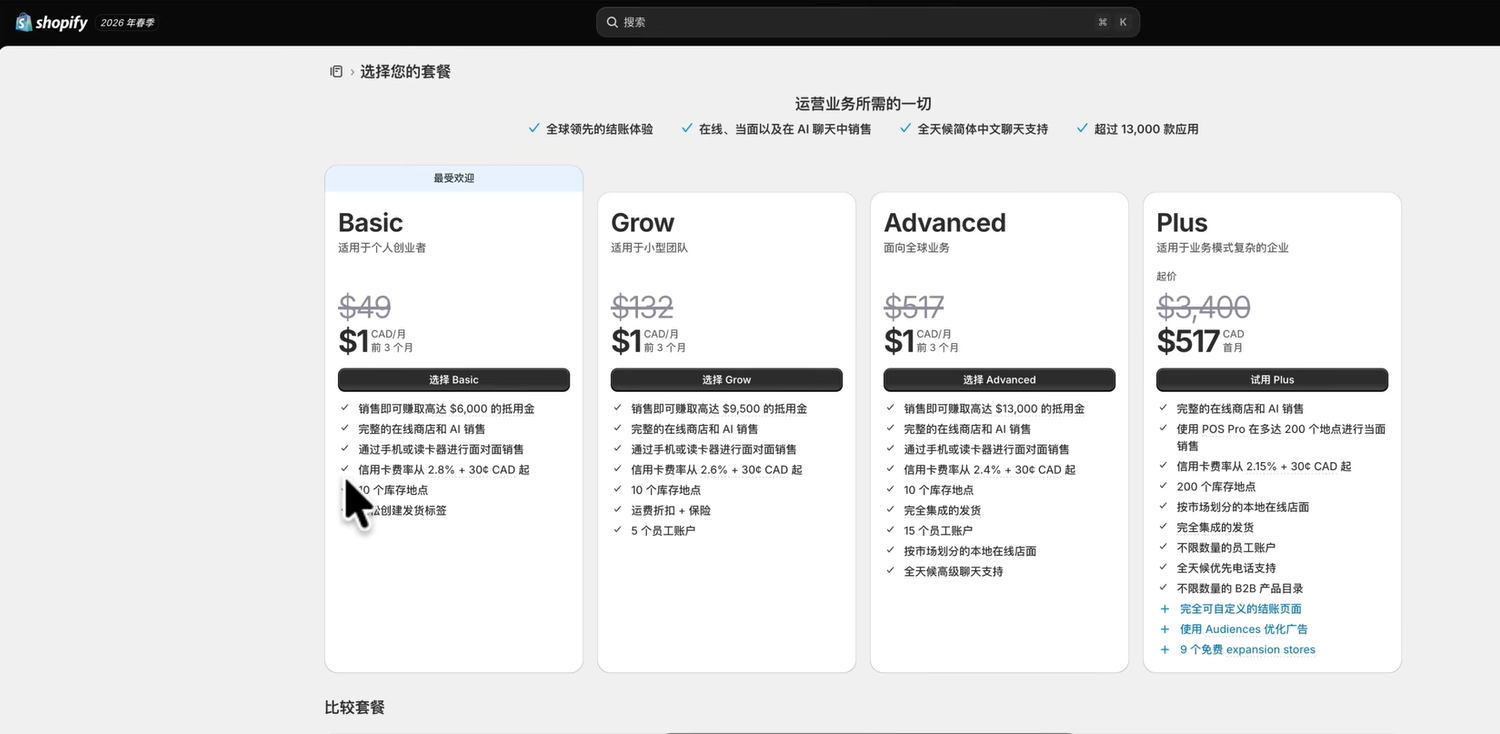Click 信用卡费率从 2.8% + 30¢ CAD 起

[444, 470]
